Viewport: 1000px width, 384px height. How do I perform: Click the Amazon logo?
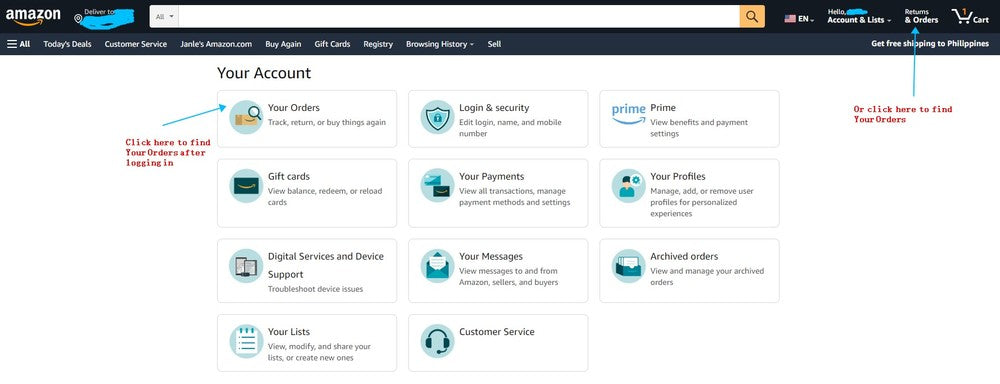(33, 17)
